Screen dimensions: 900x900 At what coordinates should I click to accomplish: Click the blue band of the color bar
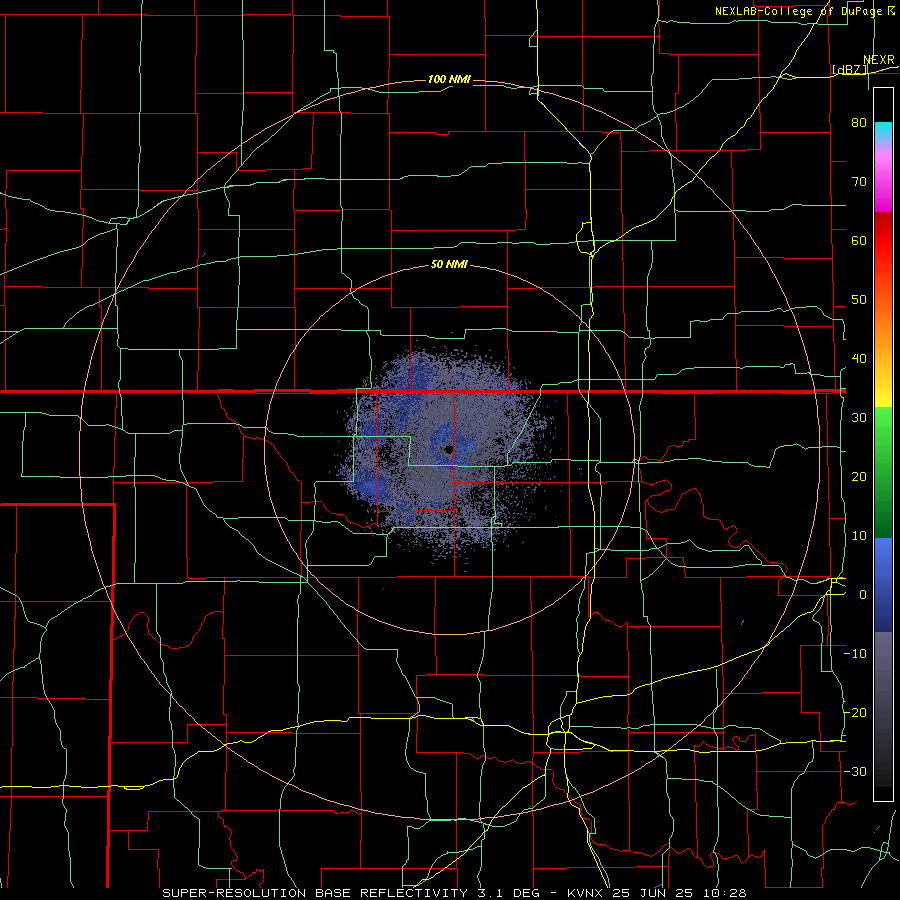pyautogui.click(x=883, y=585)
